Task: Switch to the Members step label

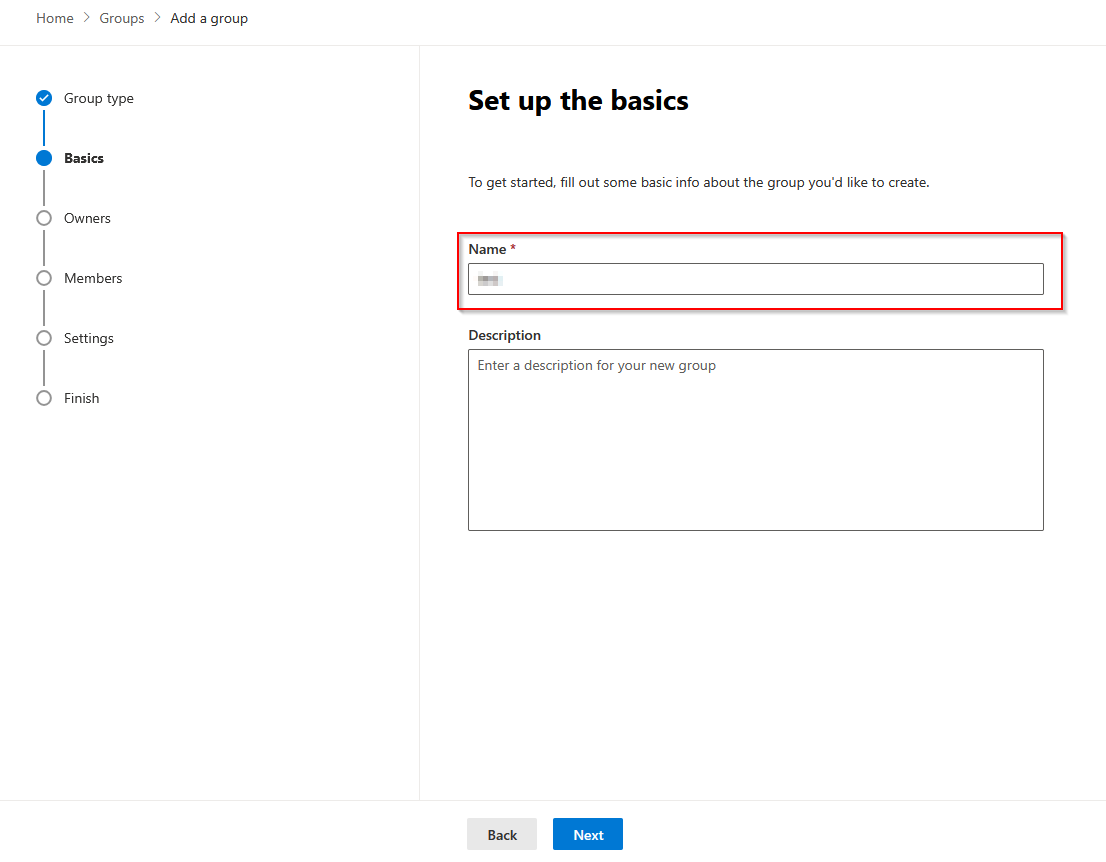Action: click(93, 278)
